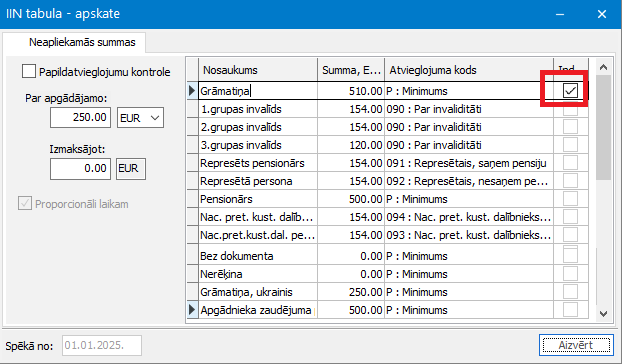
Task: Click the Represētā persona name cell
Action: click(x=258, y=181)
